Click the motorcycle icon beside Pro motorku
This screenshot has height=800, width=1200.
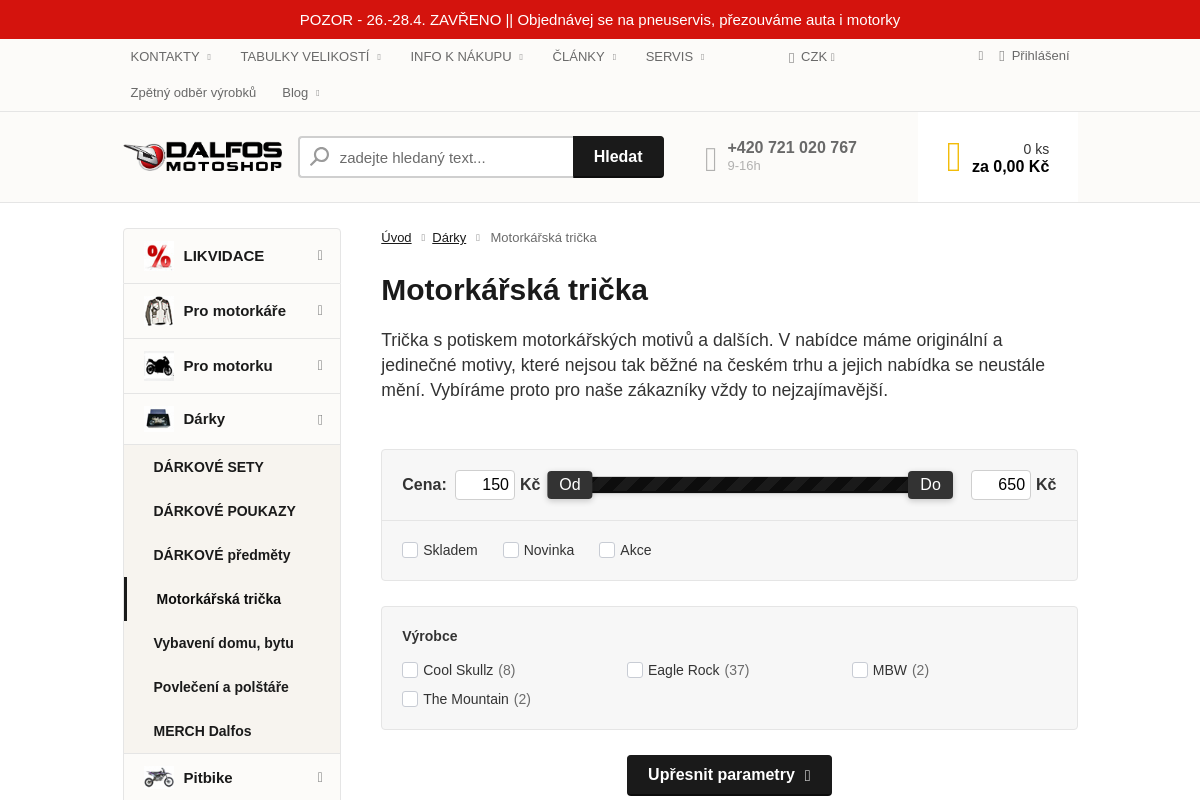point(158,365)
